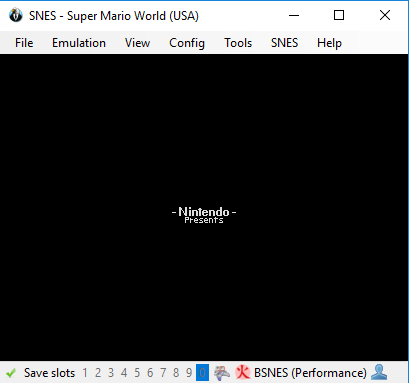This screenshot has height=383, width=409.
Task: Click the BSNES (Performance) core label
Action: click(x=310, y=373)
